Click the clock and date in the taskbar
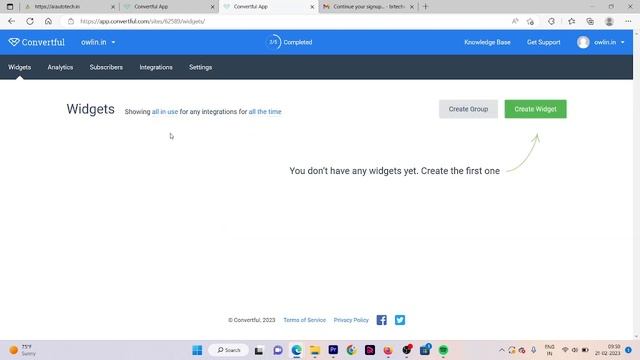The height and width of the screenshot is (360, 640). pos(608,350)
